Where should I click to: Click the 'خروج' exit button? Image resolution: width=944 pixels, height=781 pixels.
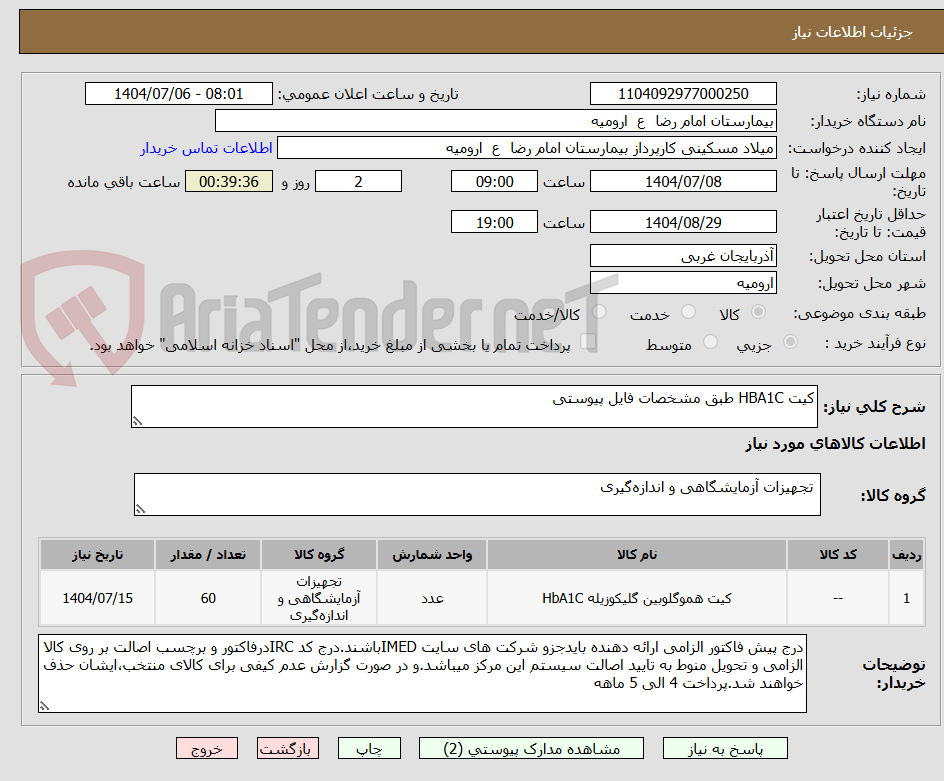click(x=206, y=748)
